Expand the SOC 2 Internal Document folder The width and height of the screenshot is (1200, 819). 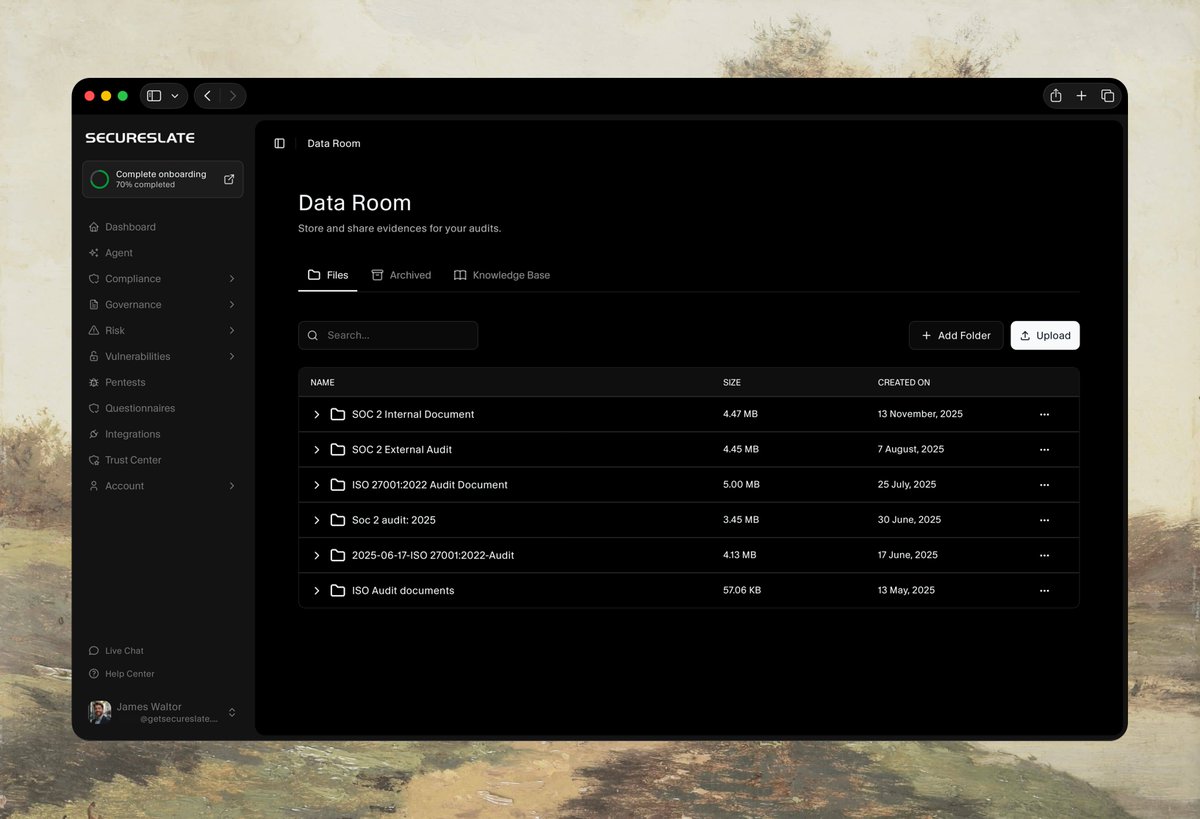317,414
